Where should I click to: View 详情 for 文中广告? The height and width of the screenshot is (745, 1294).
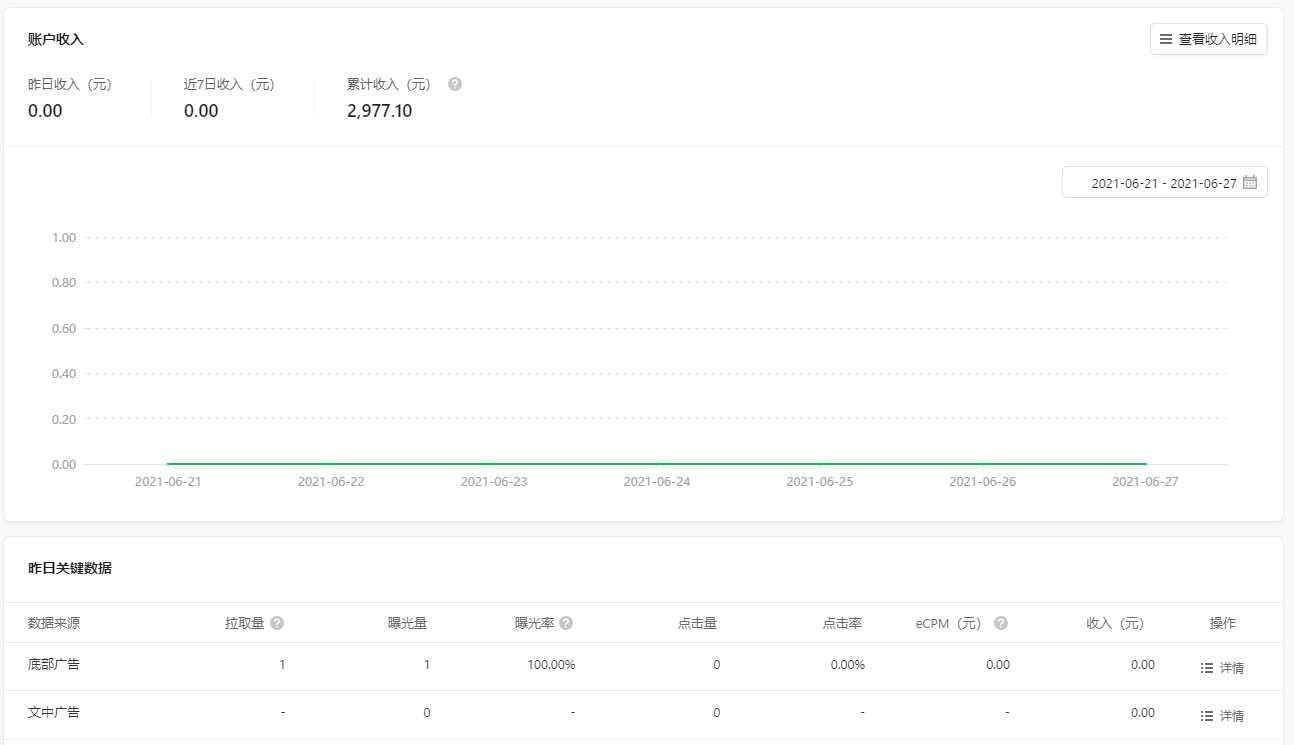[1232, 716]
